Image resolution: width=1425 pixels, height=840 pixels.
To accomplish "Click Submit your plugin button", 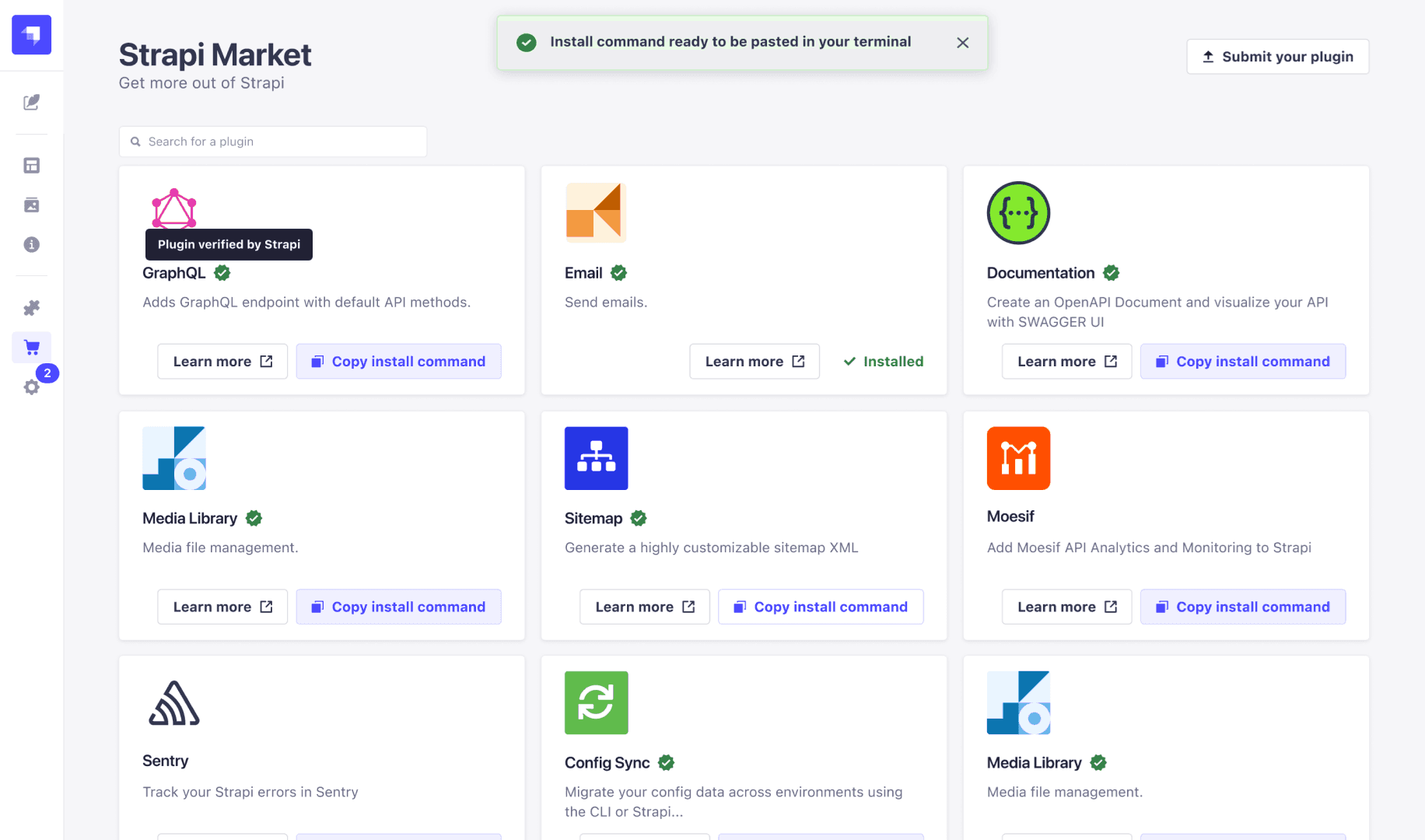I will (x=1277, y=57).
